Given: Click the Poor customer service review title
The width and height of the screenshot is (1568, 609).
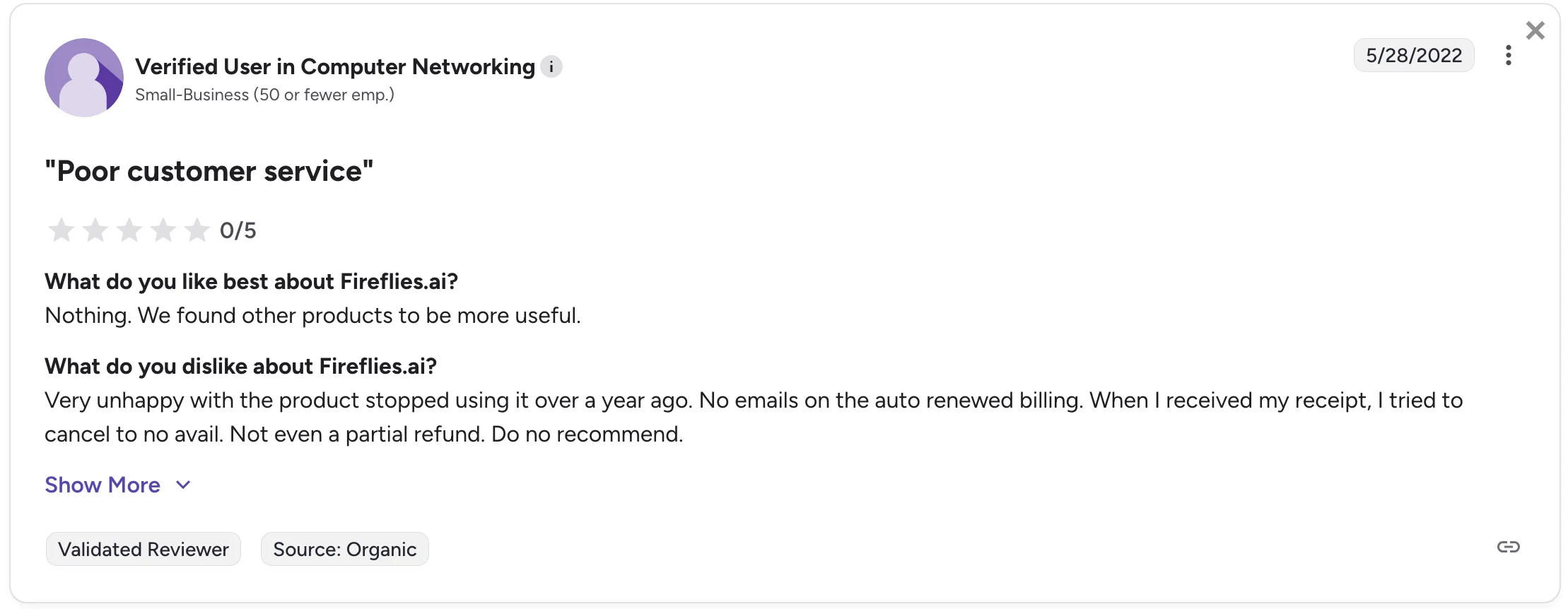Looking at the screenshot, I should [x=209, y=170].
